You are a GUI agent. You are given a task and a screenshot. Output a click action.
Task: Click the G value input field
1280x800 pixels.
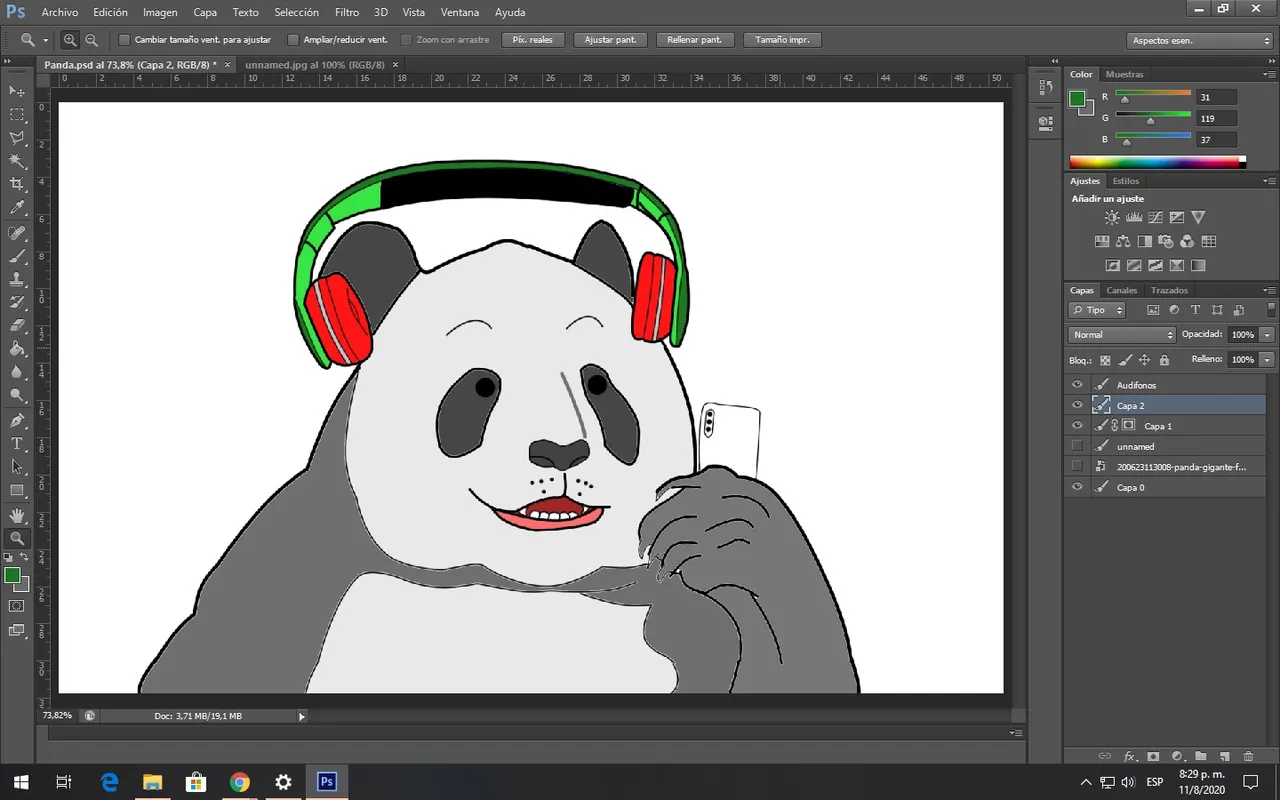pyautogui.click(x=1216, y=119)
